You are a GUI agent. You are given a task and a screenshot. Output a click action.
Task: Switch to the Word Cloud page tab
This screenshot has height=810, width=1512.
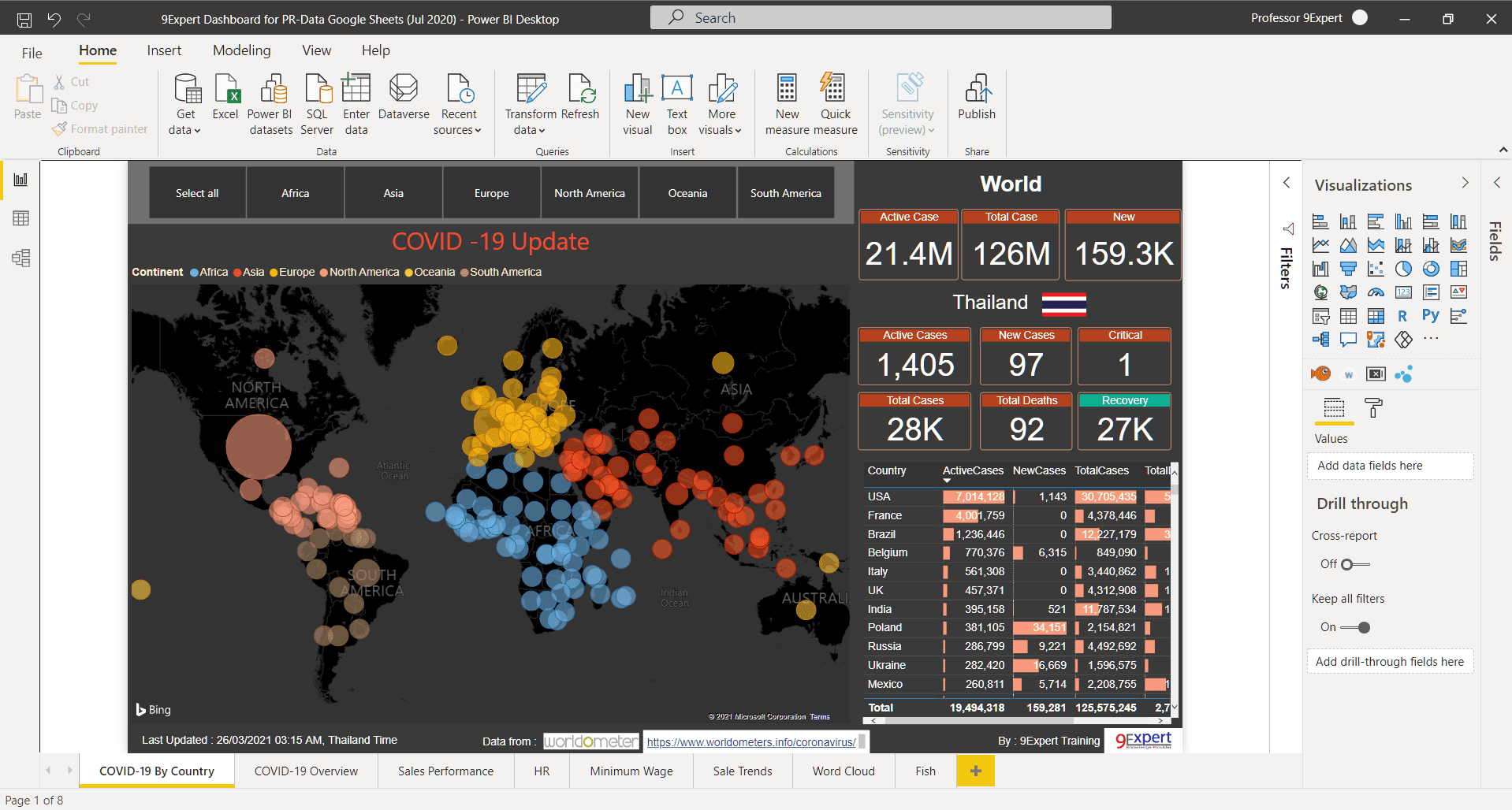842,771
